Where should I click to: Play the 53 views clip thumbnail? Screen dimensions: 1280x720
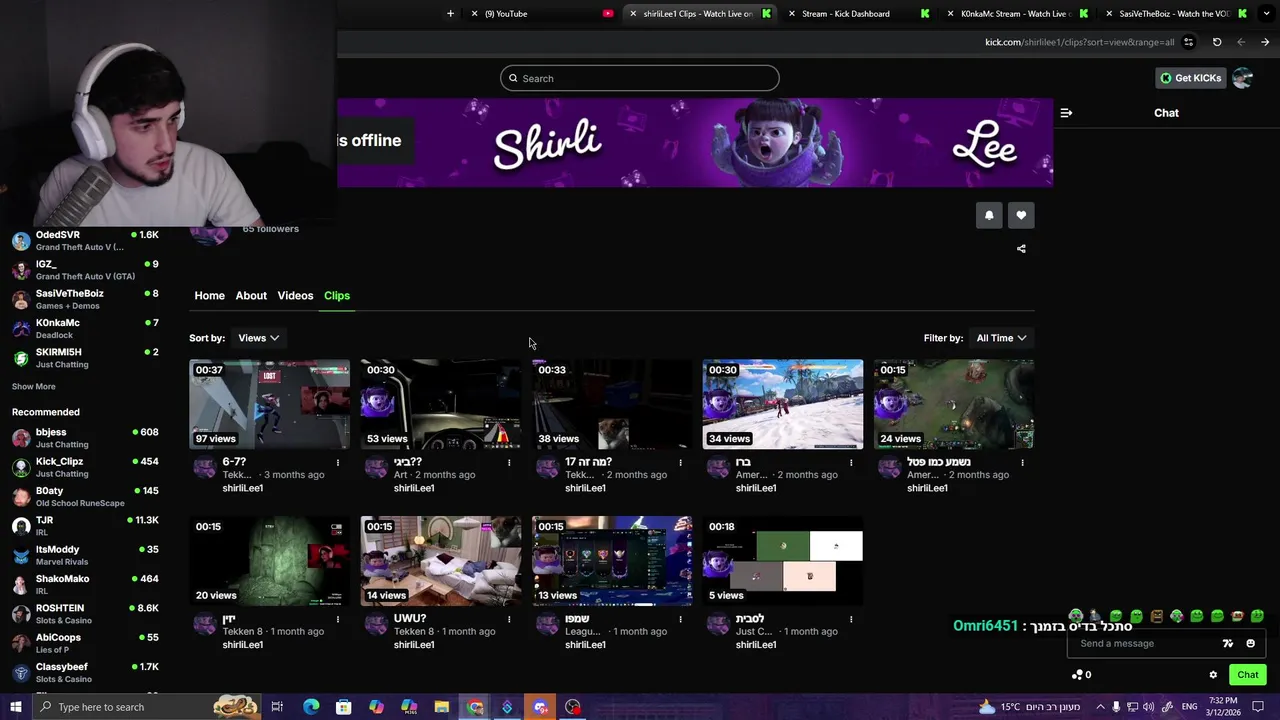point(441,404)
